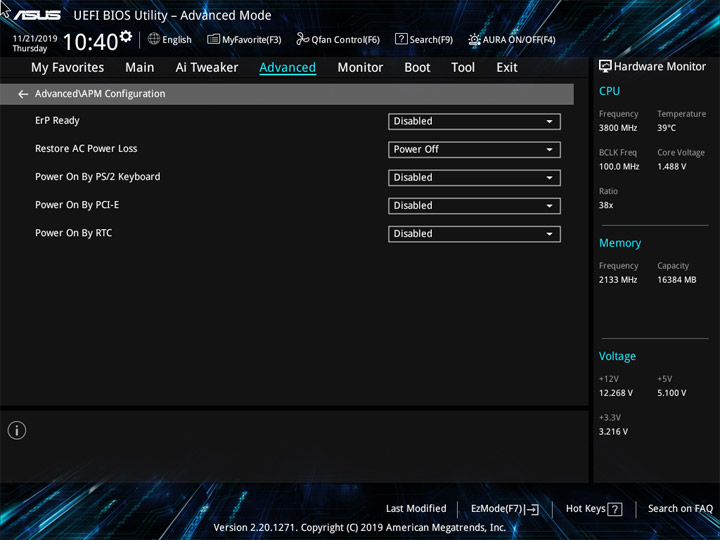Switch to the Exit tab
Image resolution: width=720 pixels, height=540 pixels.
(x=506, y=68)
